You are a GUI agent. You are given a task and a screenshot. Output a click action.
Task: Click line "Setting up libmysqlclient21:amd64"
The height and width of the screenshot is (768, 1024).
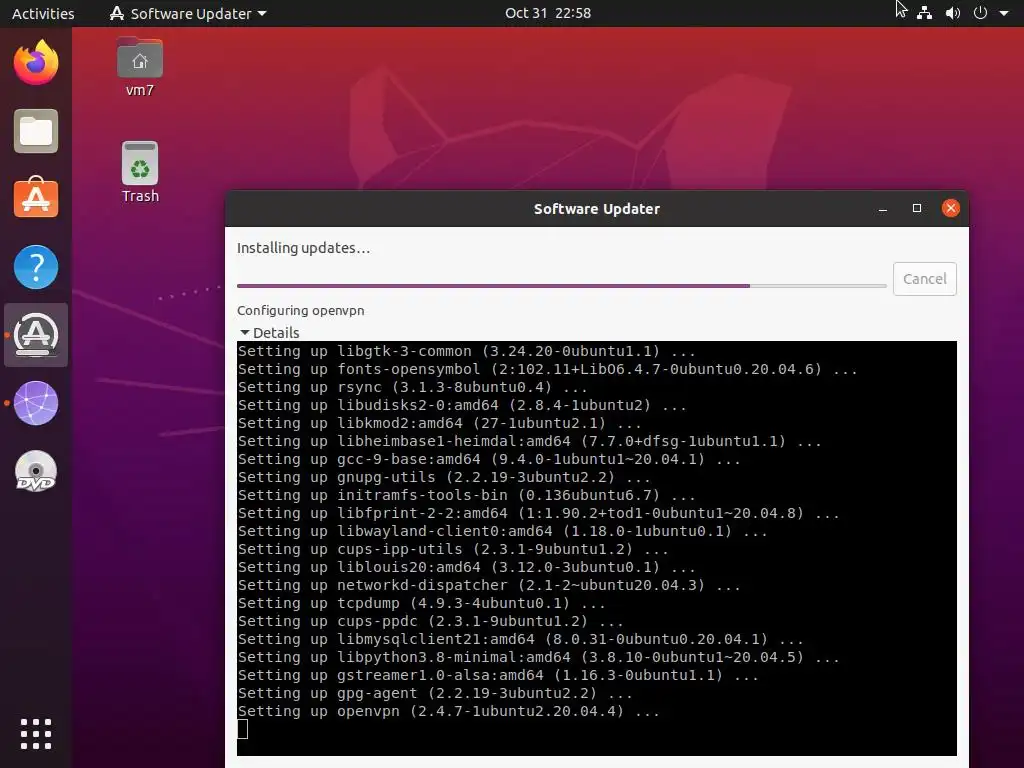coord(520,639)
